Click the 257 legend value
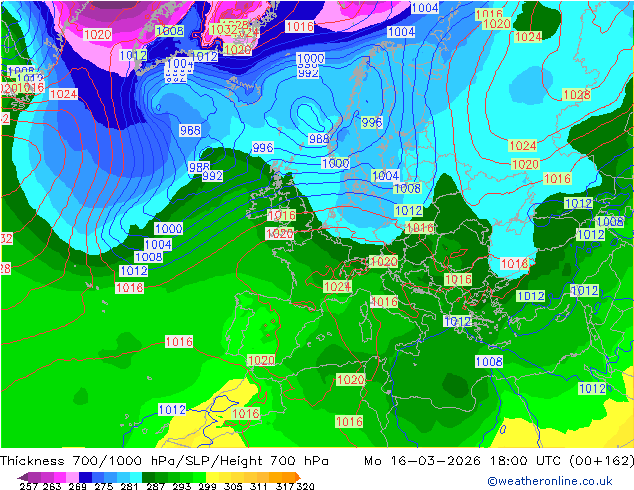634x490 pixels. (x=28, y=486)
